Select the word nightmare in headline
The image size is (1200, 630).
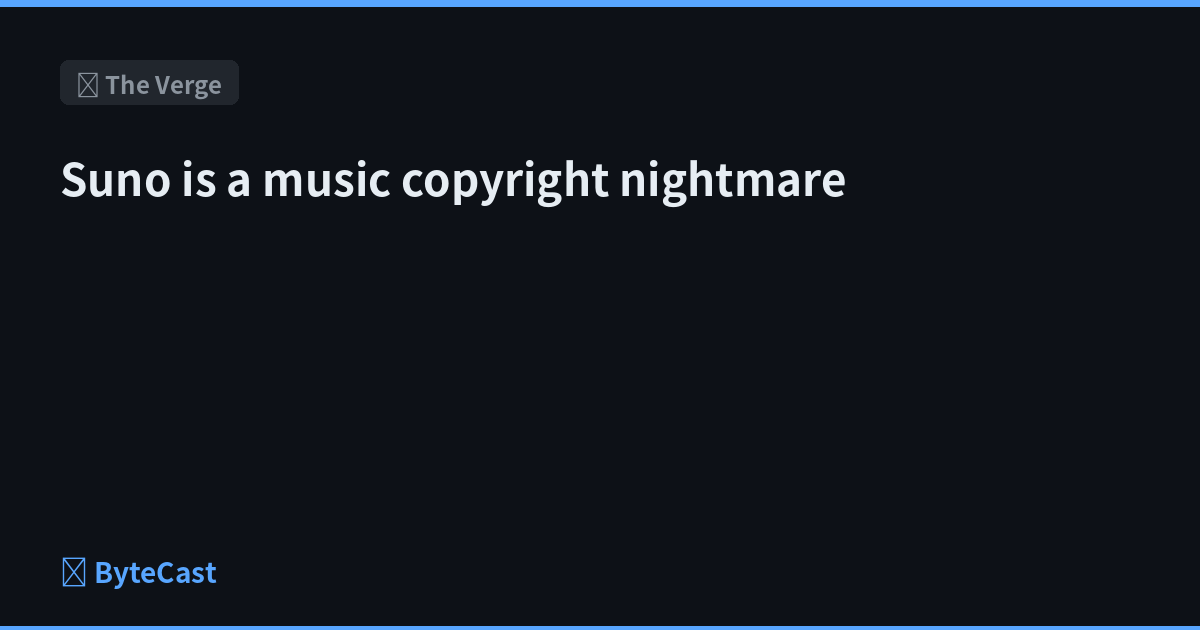coord(733,181)
